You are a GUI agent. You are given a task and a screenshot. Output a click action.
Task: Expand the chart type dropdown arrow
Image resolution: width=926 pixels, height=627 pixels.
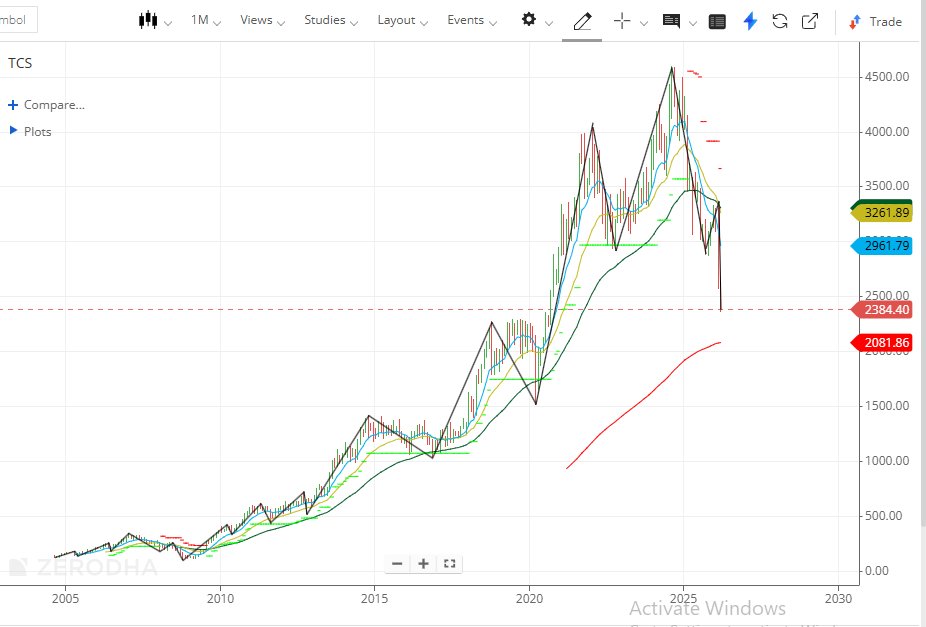(x=168, y=23)
